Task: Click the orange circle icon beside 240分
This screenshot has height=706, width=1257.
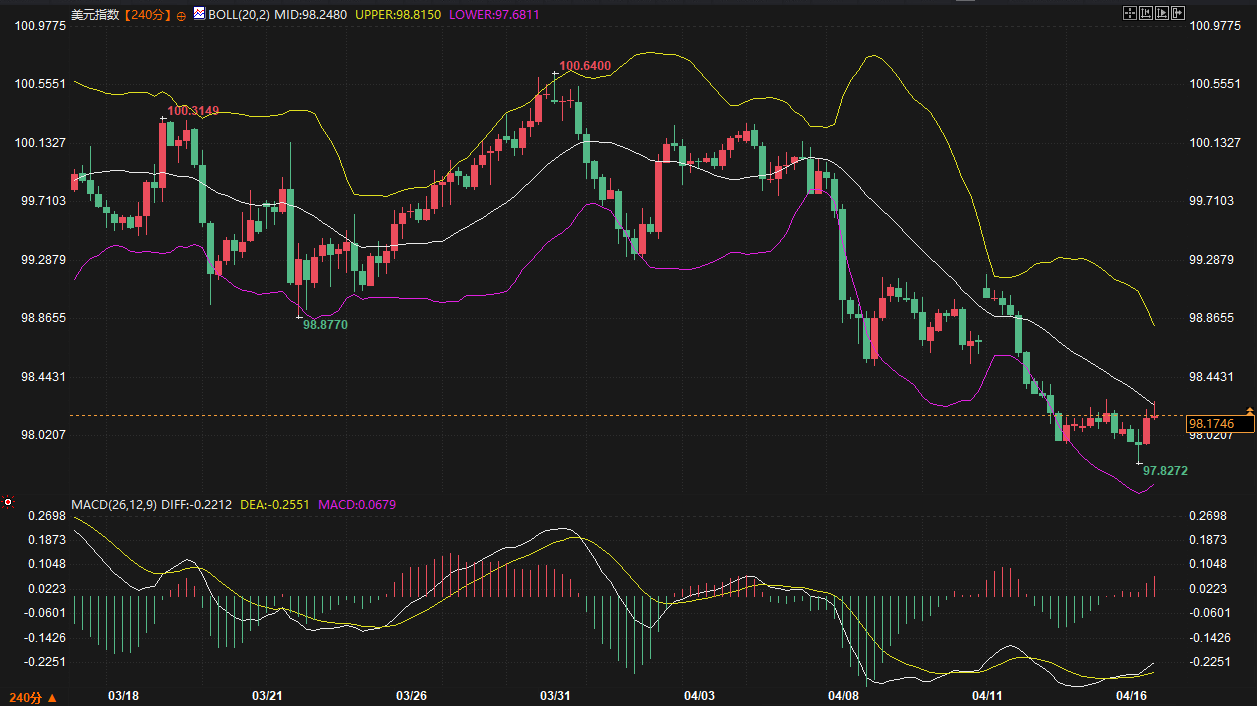Action: point(180,16)
